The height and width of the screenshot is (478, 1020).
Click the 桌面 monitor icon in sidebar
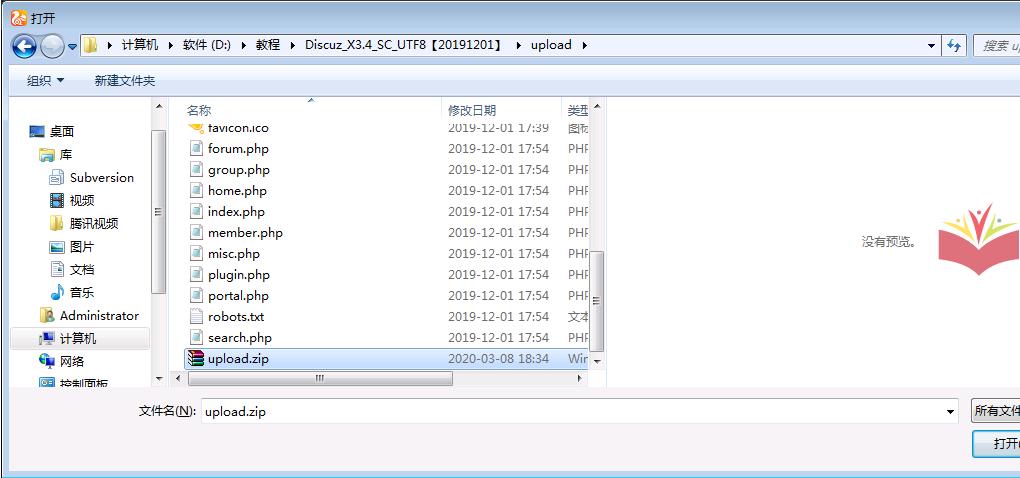tap(37, 132)
